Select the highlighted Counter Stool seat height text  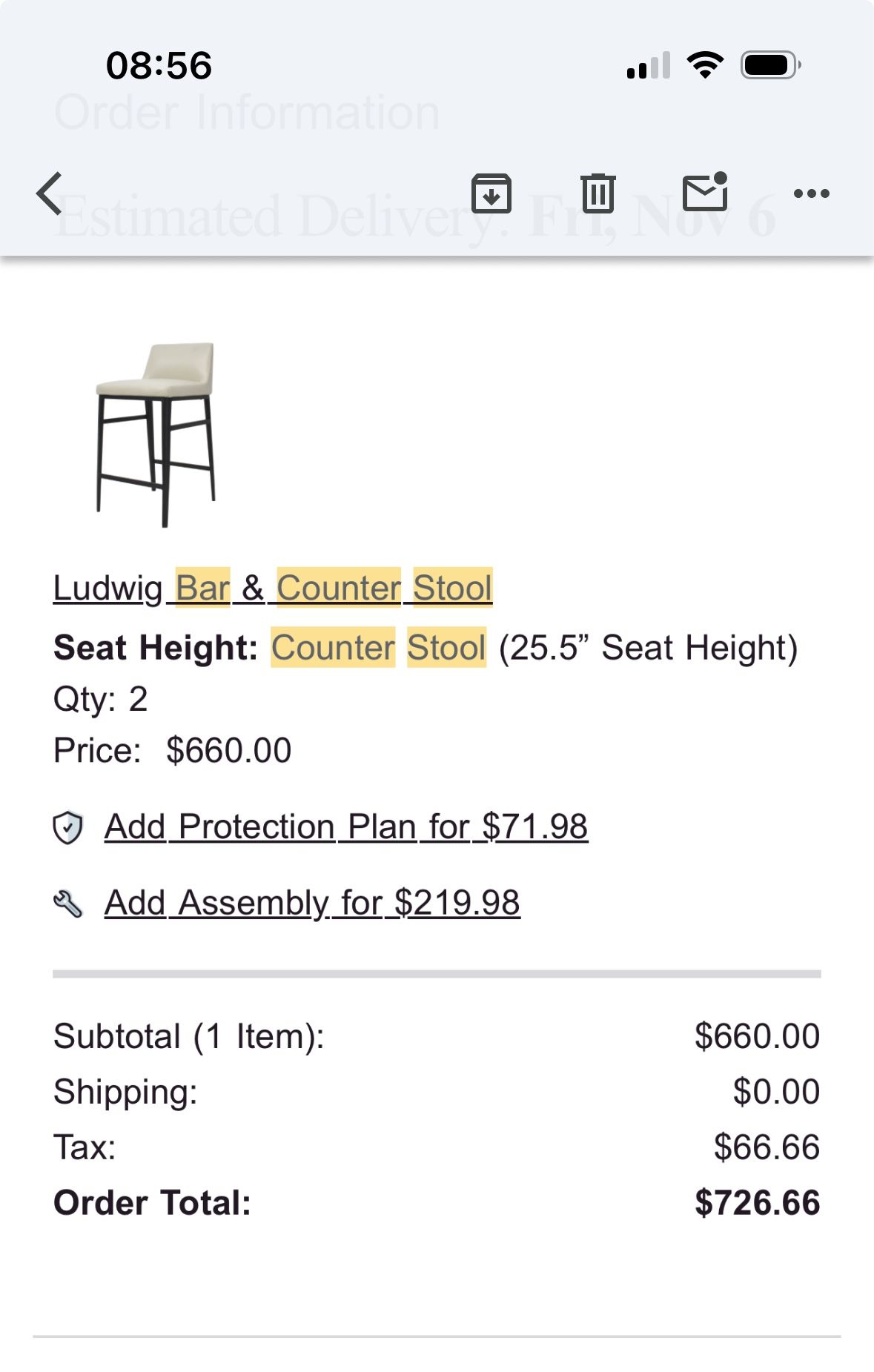[x=378, y=646]
